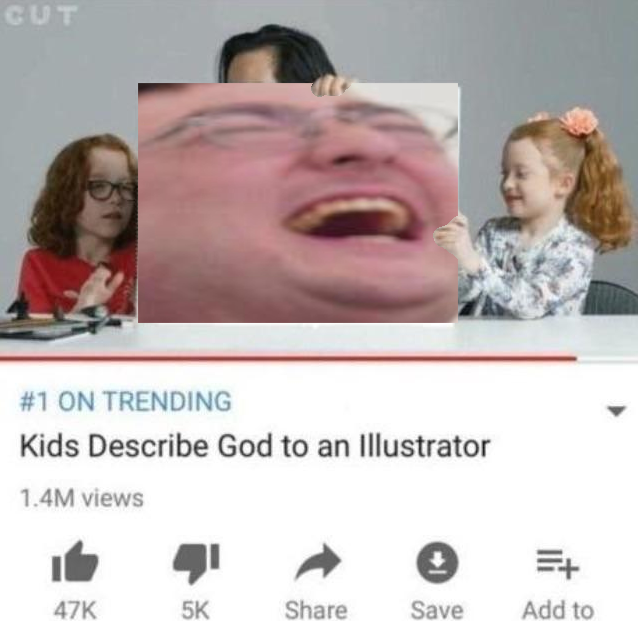Click the 5K dislike count label

[x=196, y=610]
